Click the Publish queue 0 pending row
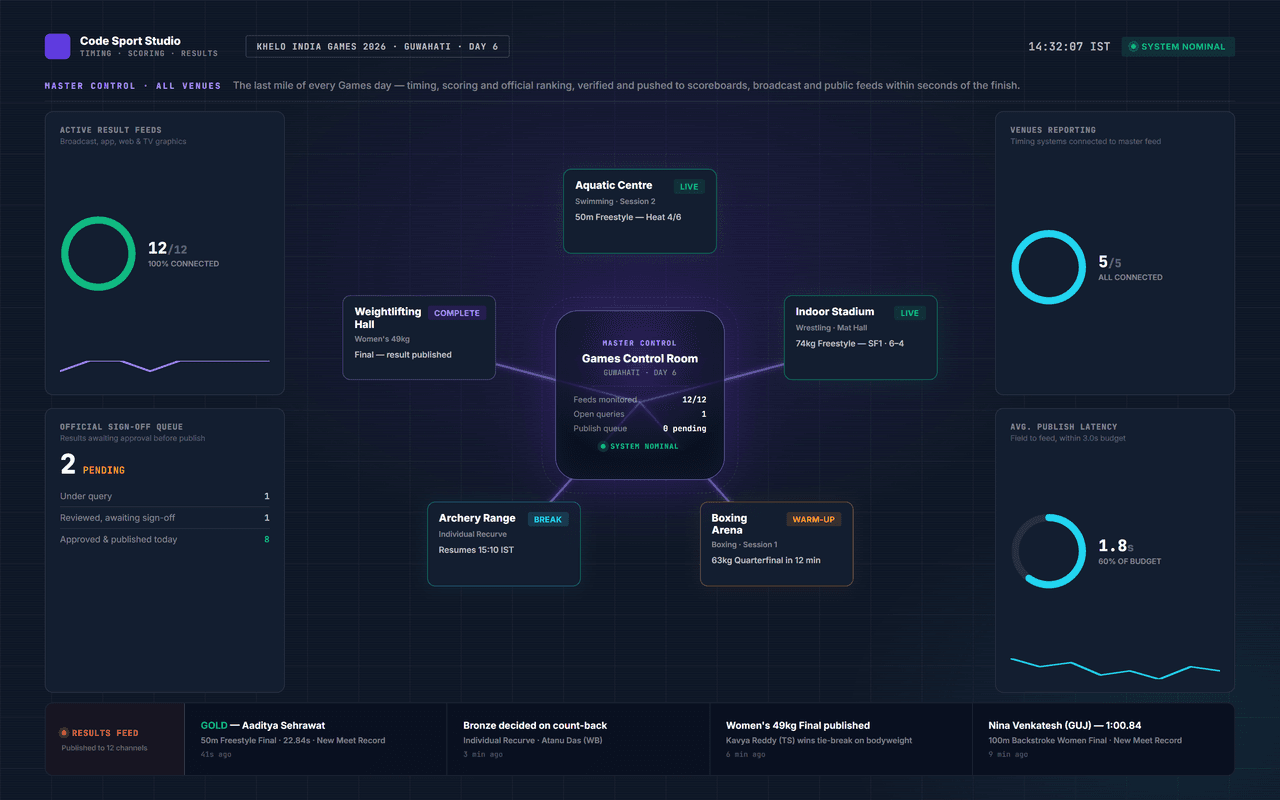 pos(640,428)
